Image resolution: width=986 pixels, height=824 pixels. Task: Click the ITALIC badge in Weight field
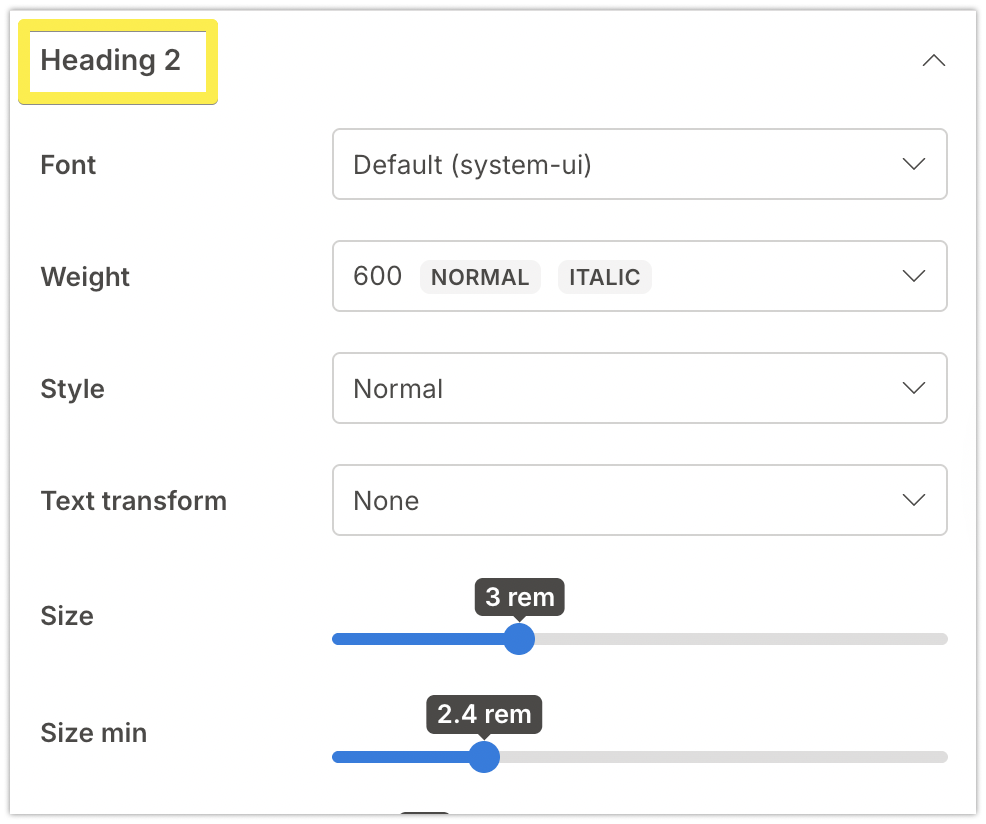pyautogui.click(x=604, y=277)
